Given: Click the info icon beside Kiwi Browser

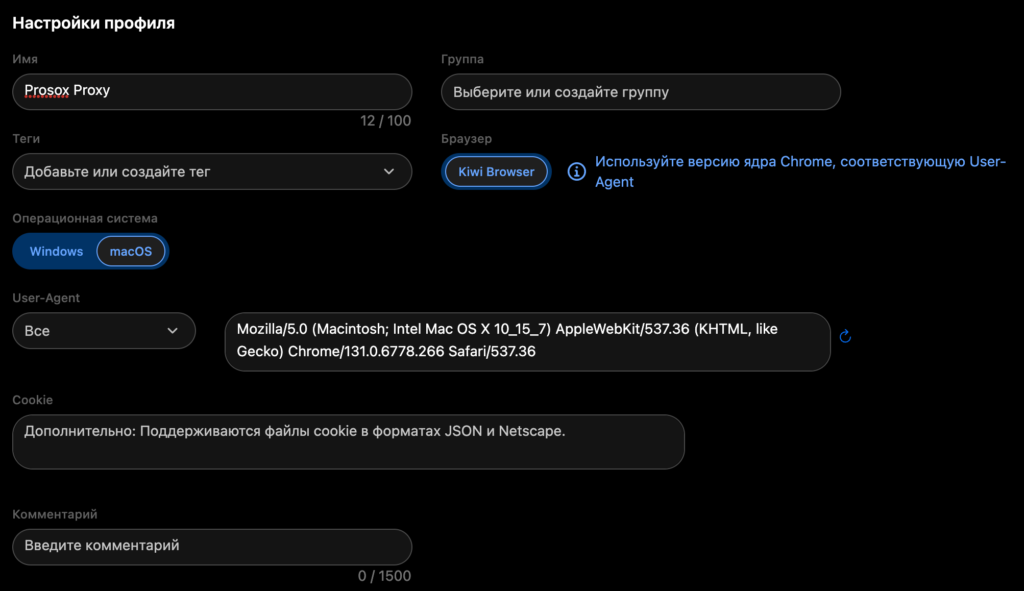Looking at the screenshot, I should 576,172.
